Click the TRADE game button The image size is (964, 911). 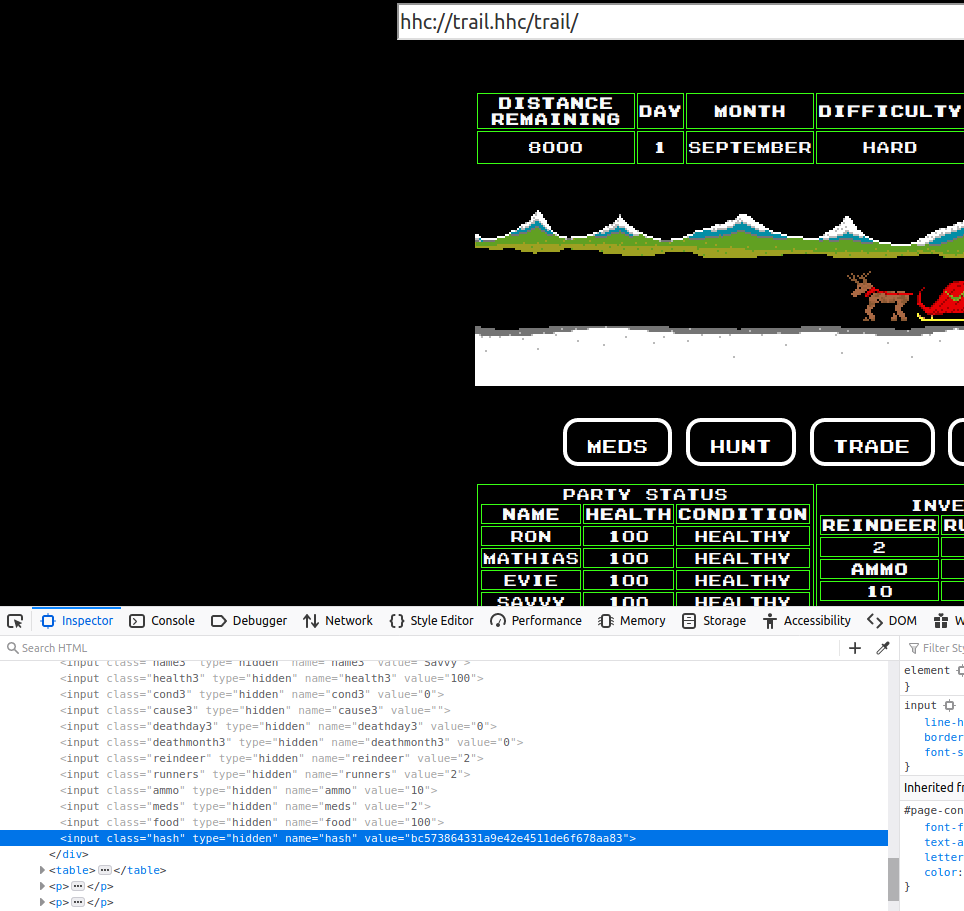pos(872,443)
